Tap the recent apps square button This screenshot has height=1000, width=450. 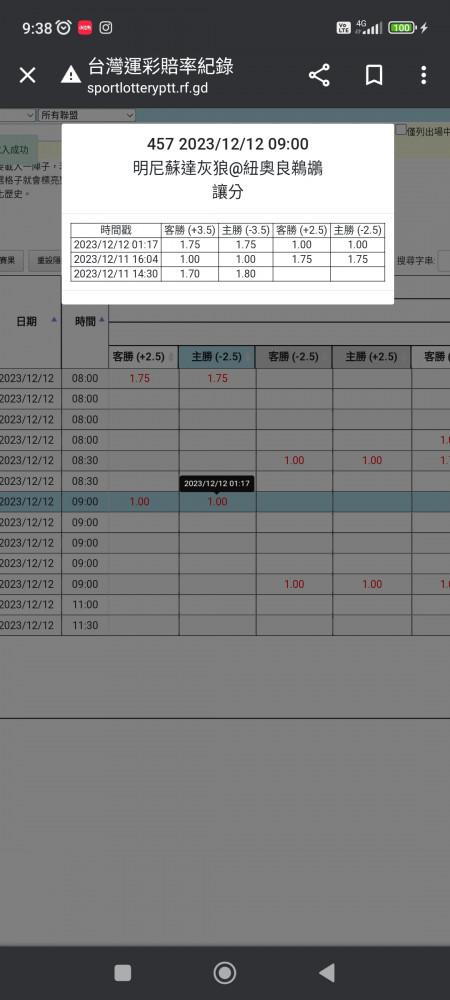122,973
